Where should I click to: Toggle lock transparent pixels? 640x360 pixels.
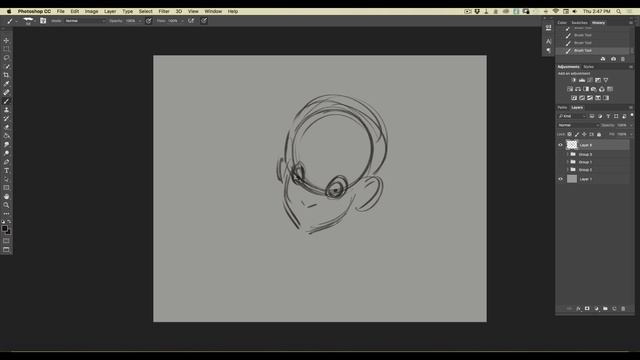tap(570, 134)
